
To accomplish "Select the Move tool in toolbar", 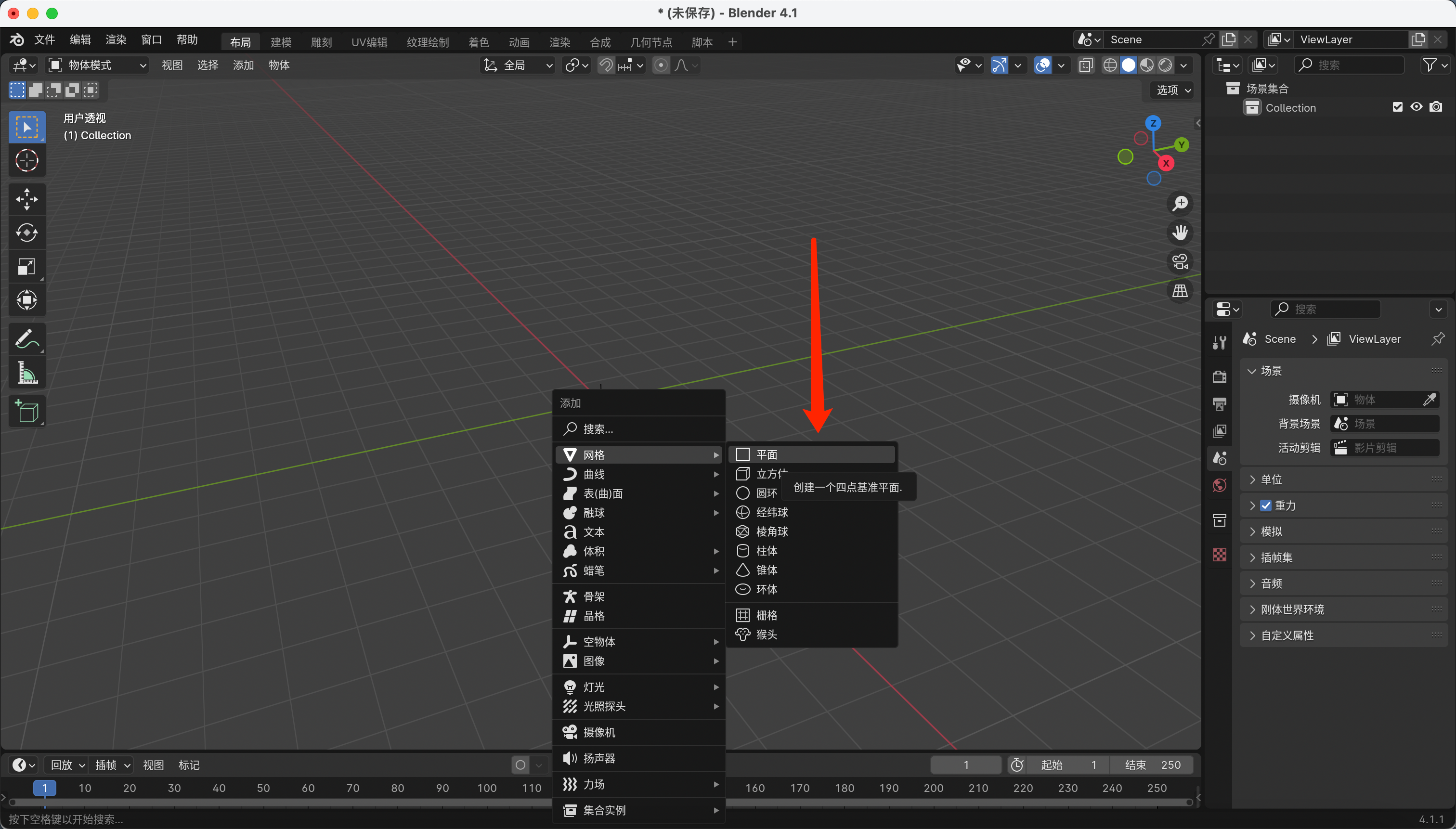I will 27,199.
